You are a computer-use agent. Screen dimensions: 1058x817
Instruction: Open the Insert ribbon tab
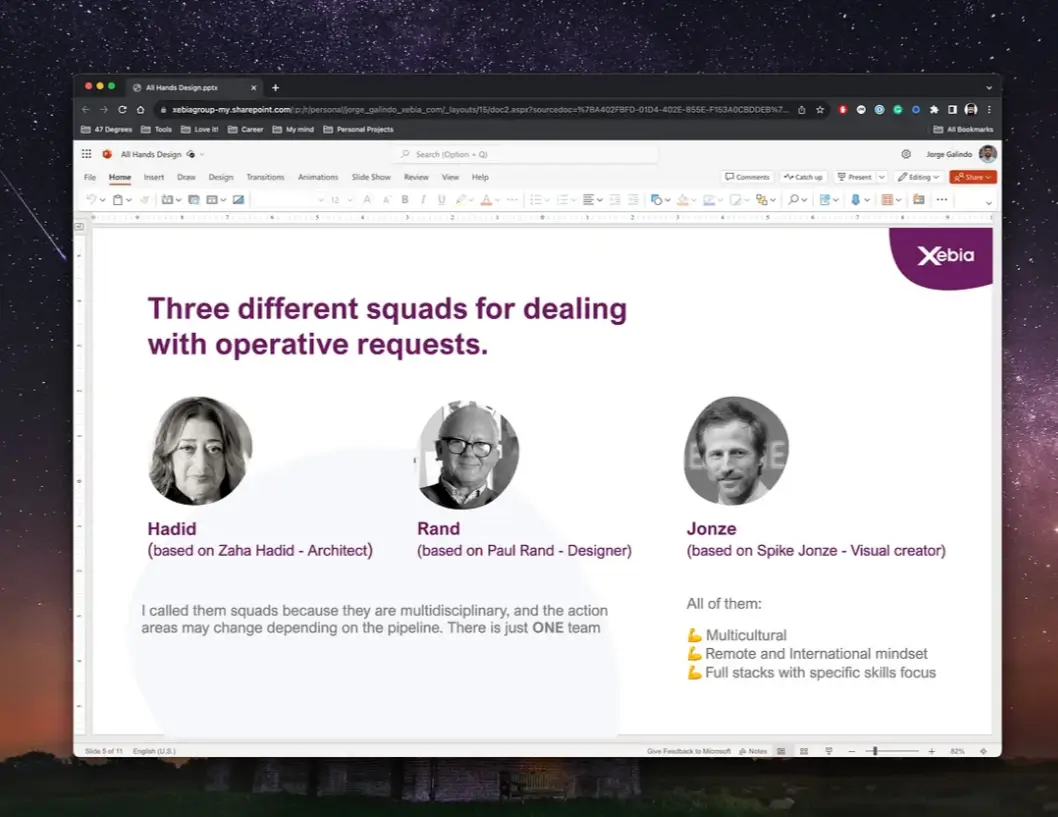(x=154, y=177)
